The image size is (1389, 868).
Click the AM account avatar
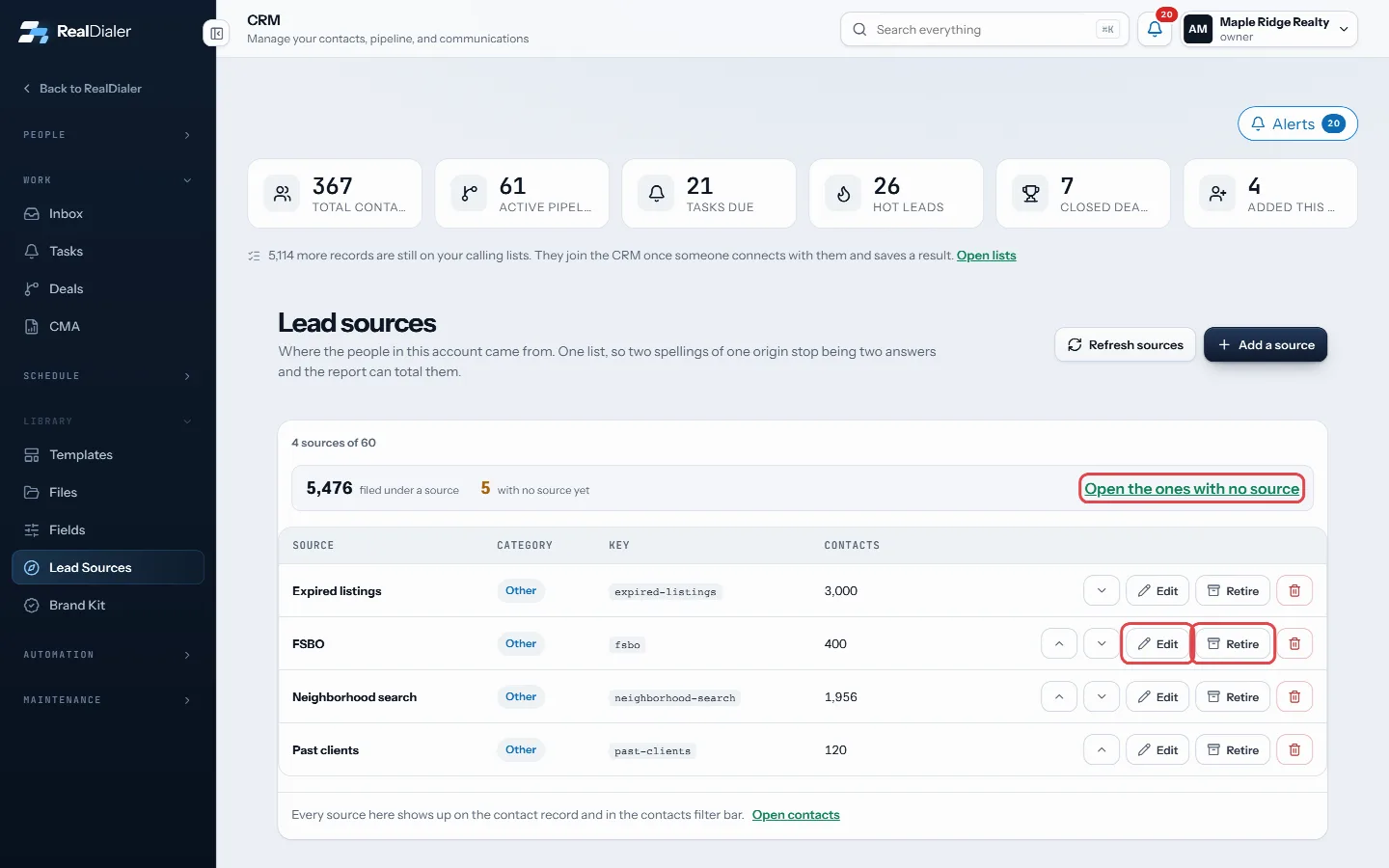(x=1198, y=29)
